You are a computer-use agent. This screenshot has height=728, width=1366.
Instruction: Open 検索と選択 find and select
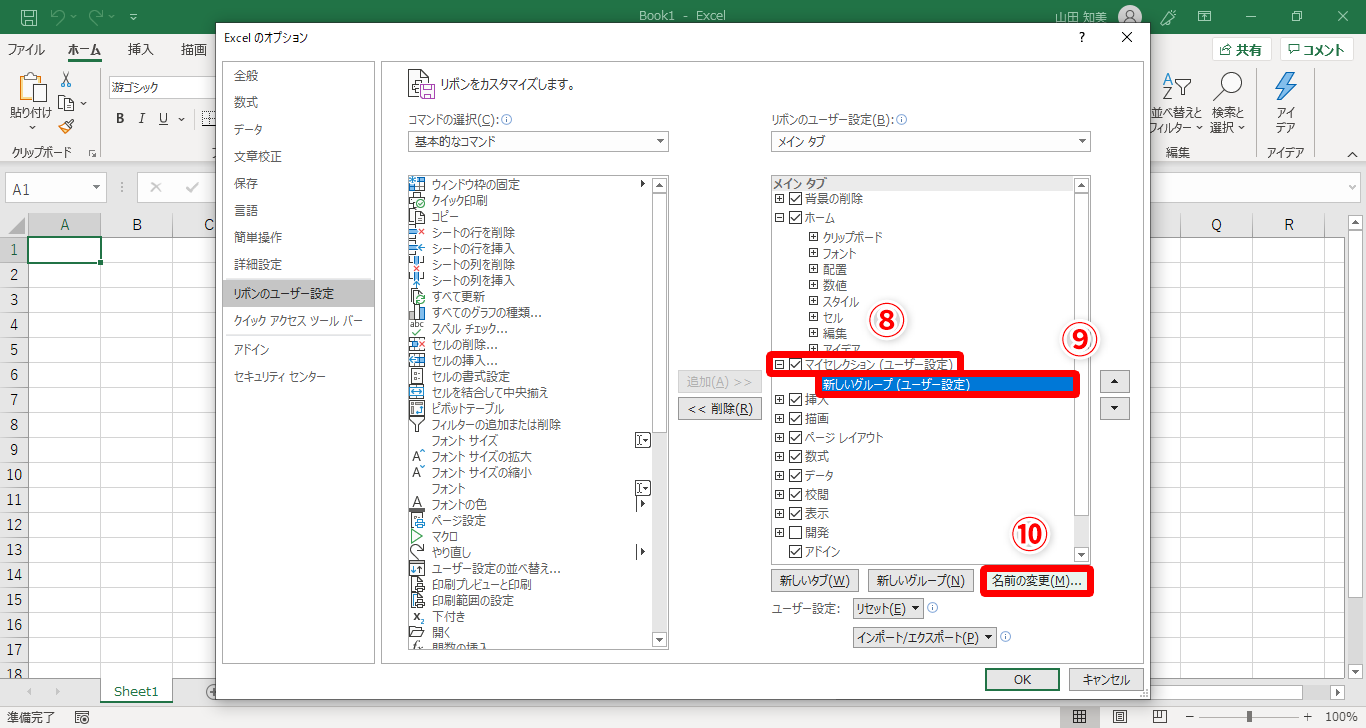point(1227,103)
